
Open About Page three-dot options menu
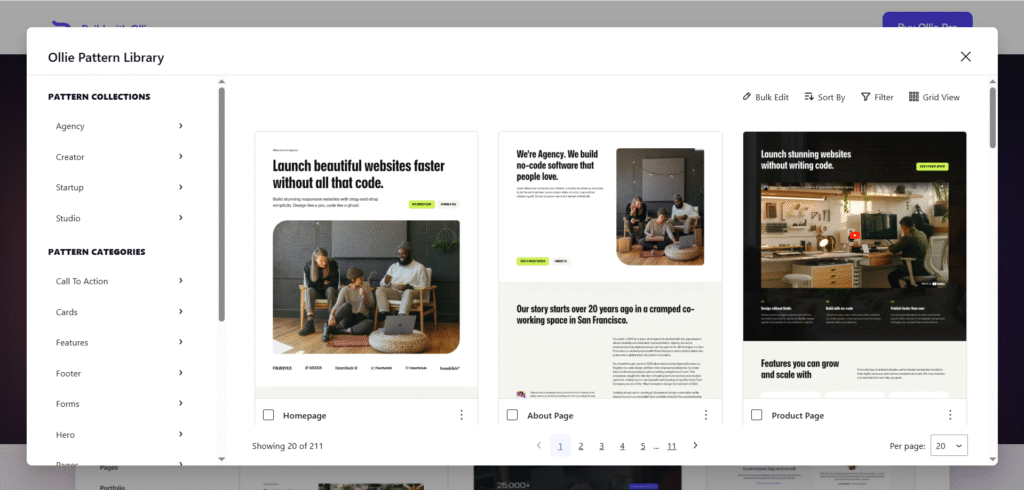click(705, 415)
